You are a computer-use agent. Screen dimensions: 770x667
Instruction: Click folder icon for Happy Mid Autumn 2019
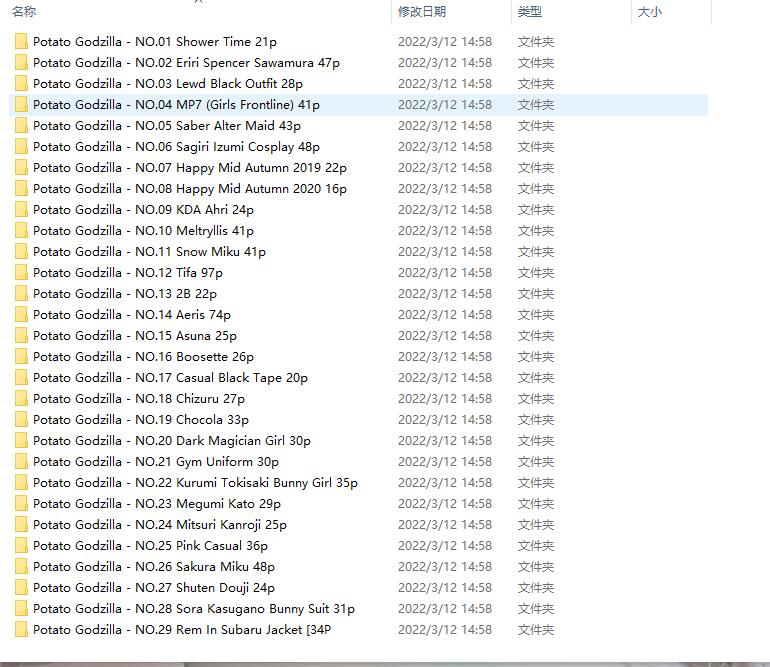(21, 167)
